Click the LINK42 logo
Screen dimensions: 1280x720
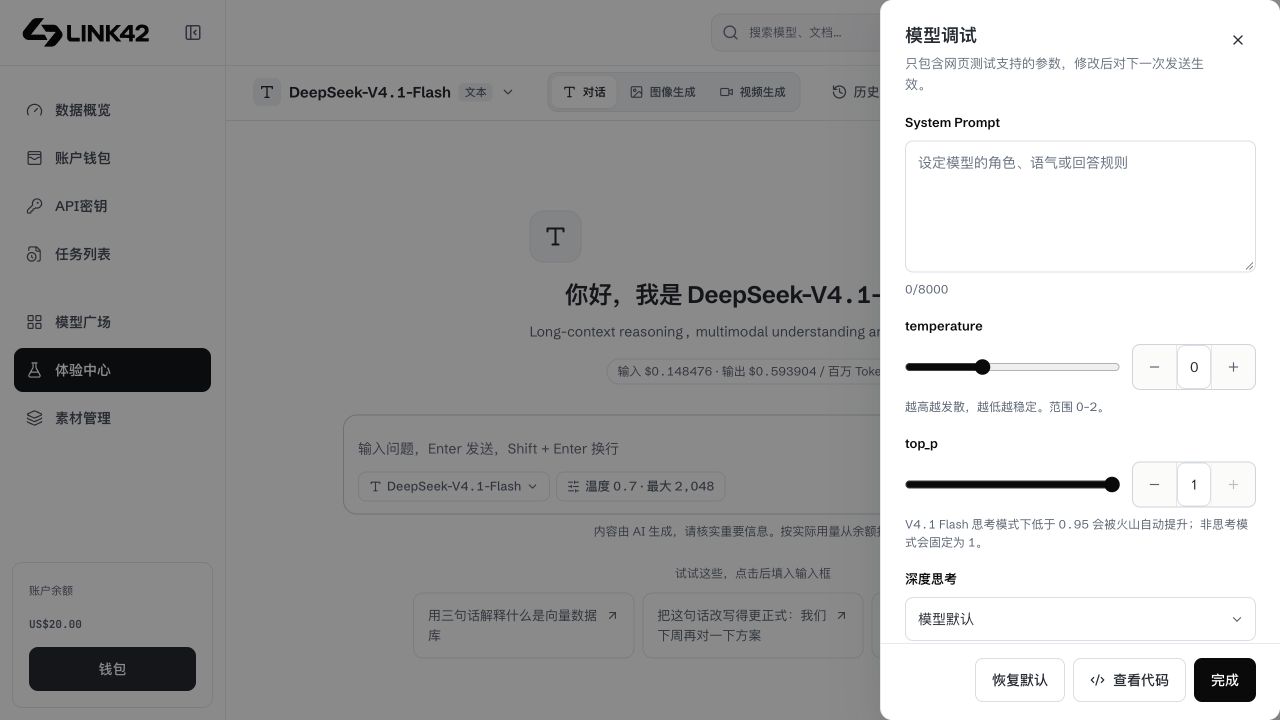click(86, 33)
